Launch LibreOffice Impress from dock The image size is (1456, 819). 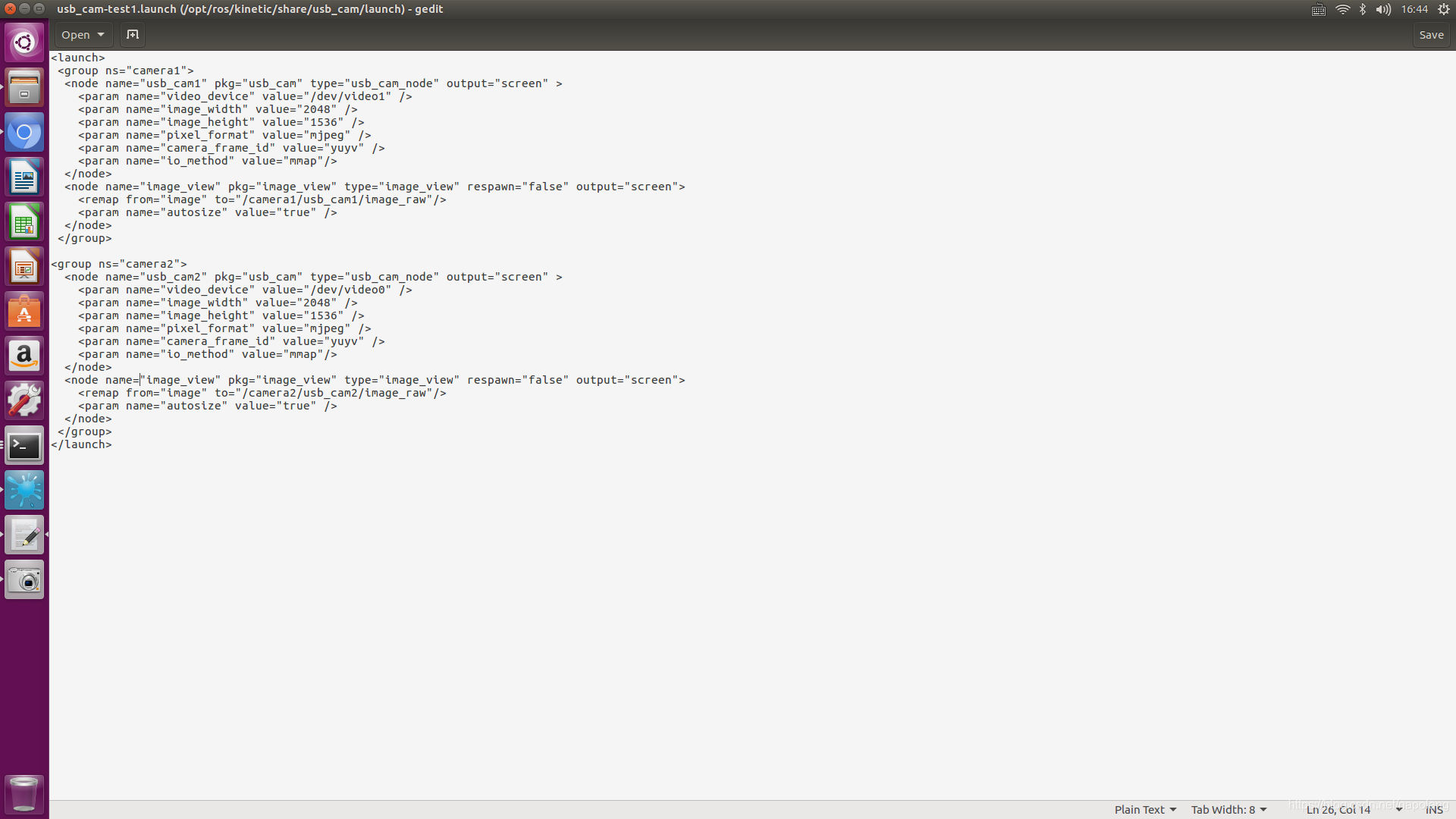(24, 267)
